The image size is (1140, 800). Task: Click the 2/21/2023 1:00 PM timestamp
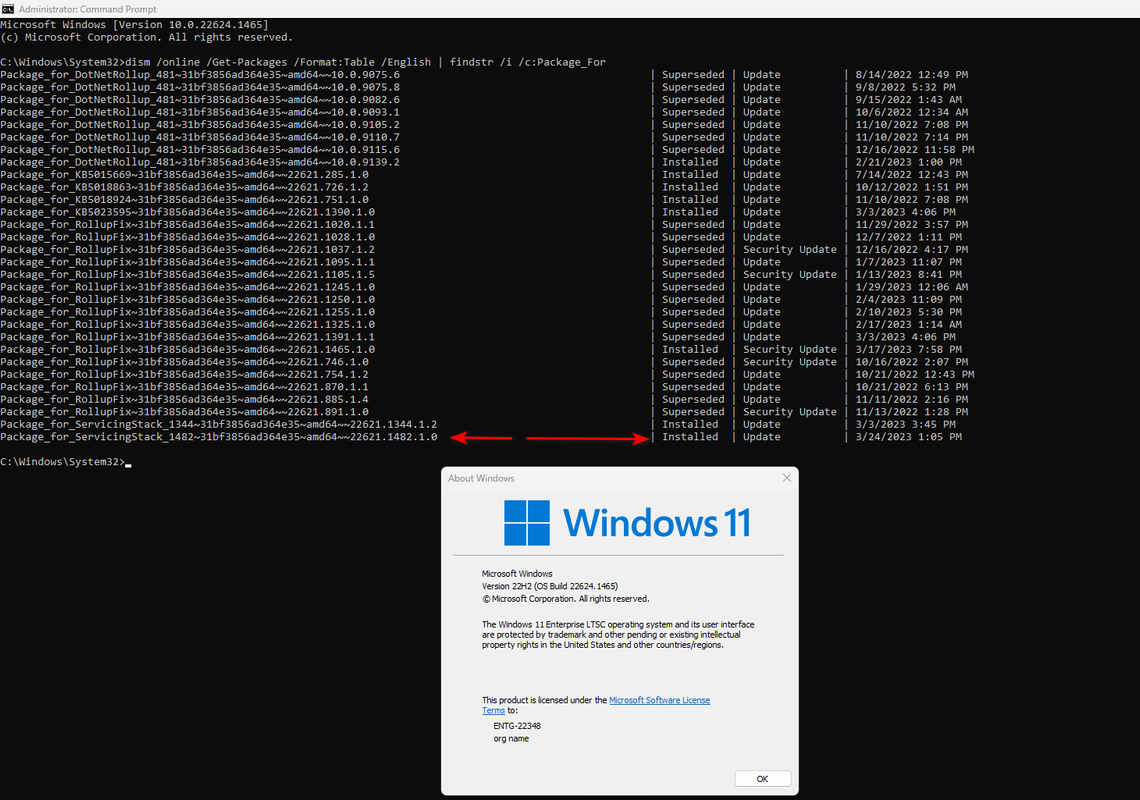tap(909, 162)
